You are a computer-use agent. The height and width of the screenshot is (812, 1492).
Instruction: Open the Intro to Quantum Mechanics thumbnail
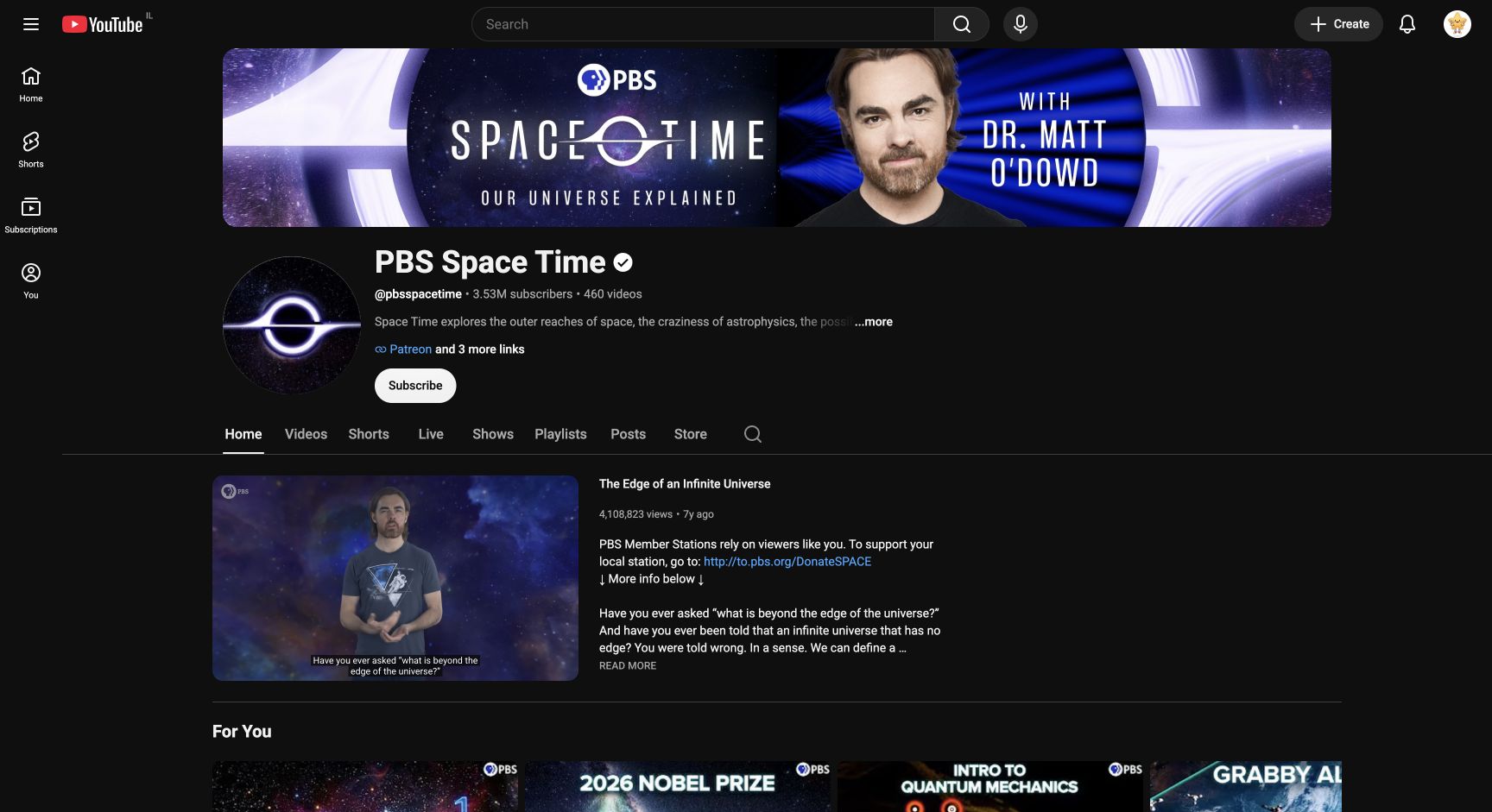tap(990, 786)
